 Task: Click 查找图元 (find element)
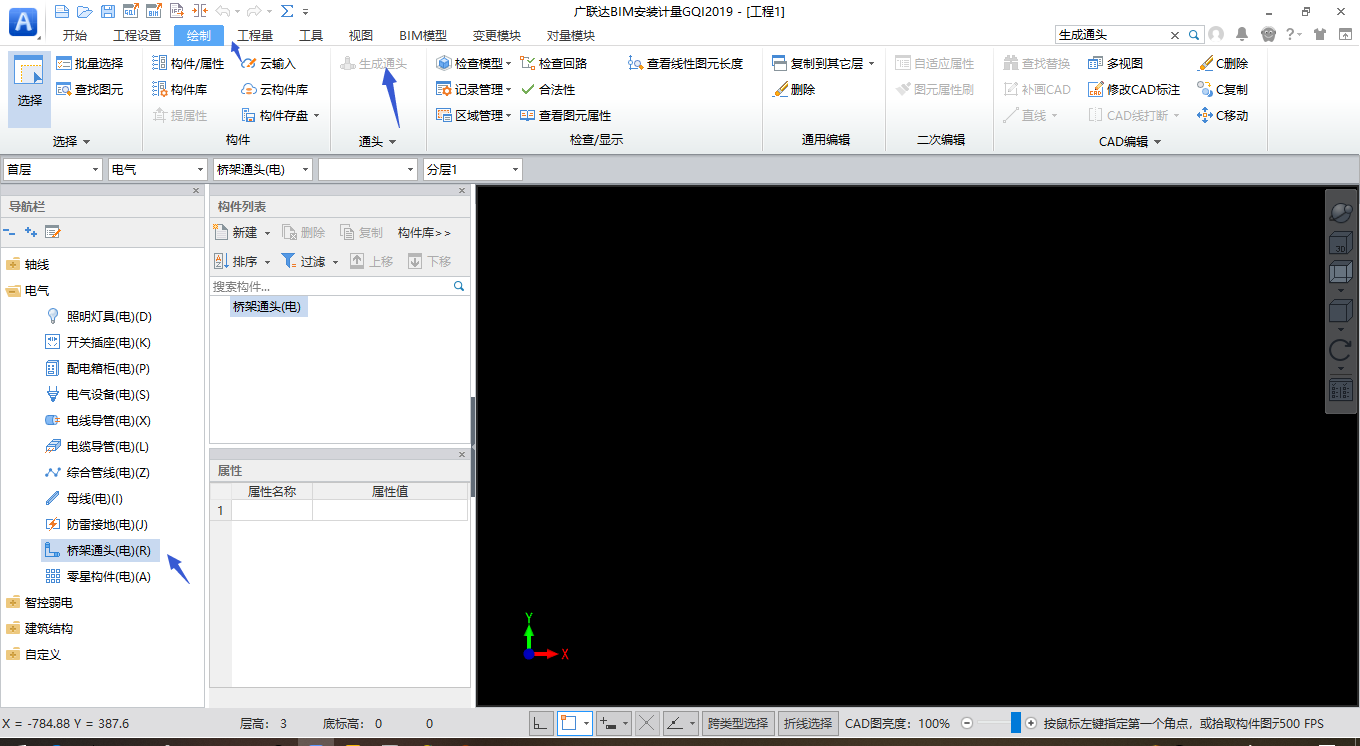coord(89,89)
